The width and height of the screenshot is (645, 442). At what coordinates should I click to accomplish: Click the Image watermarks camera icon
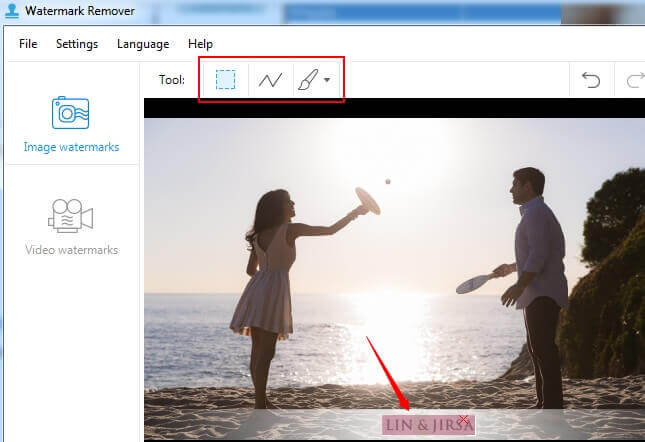coord(71,113)
